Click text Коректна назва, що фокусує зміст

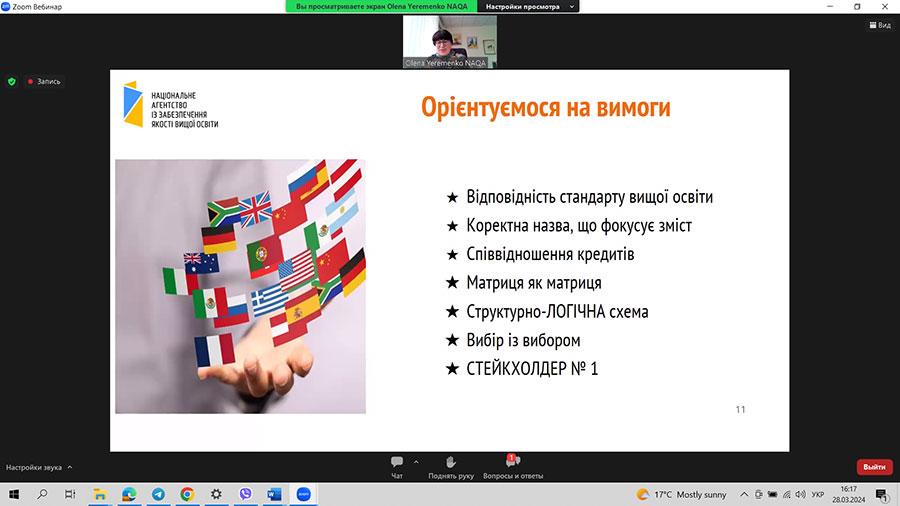pos(579,225)
